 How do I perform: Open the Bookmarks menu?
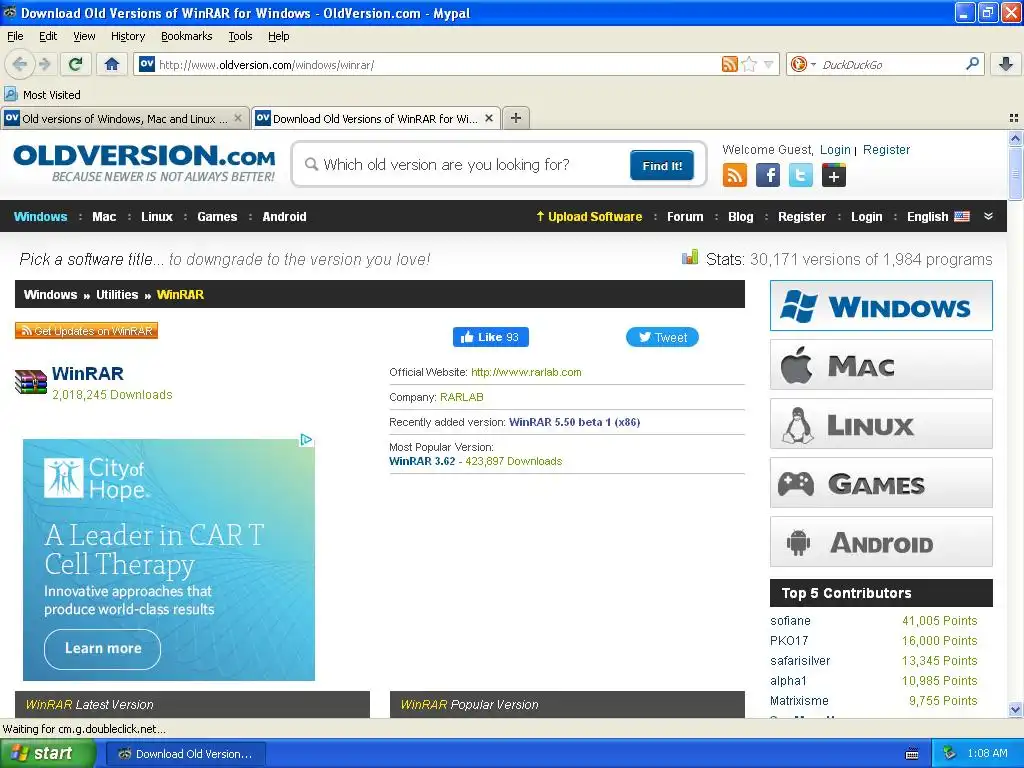187,36
